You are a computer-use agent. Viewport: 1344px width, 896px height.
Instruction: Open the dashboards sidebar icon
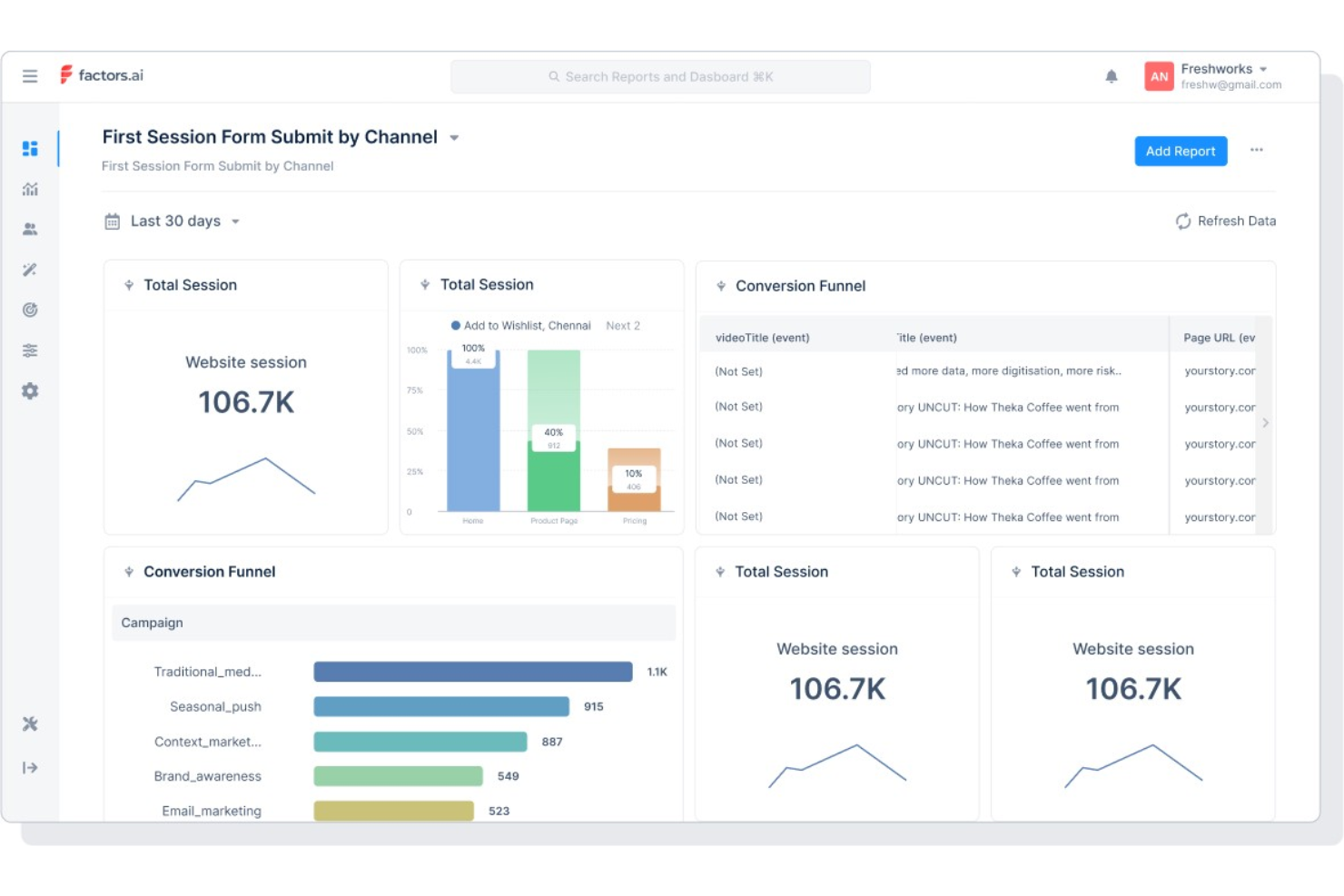[x=30, y=148]
